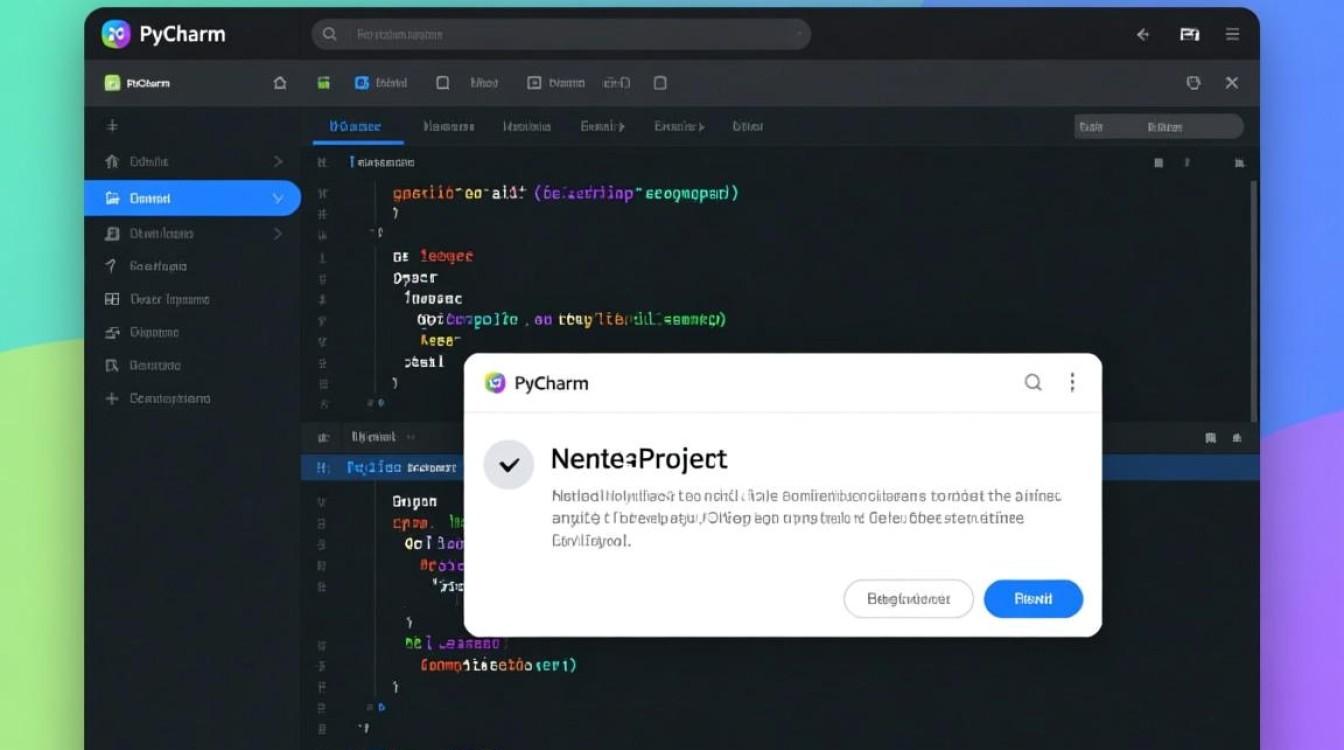
Task: Click the green icon in the toolbar
Action: click(323, 84)
